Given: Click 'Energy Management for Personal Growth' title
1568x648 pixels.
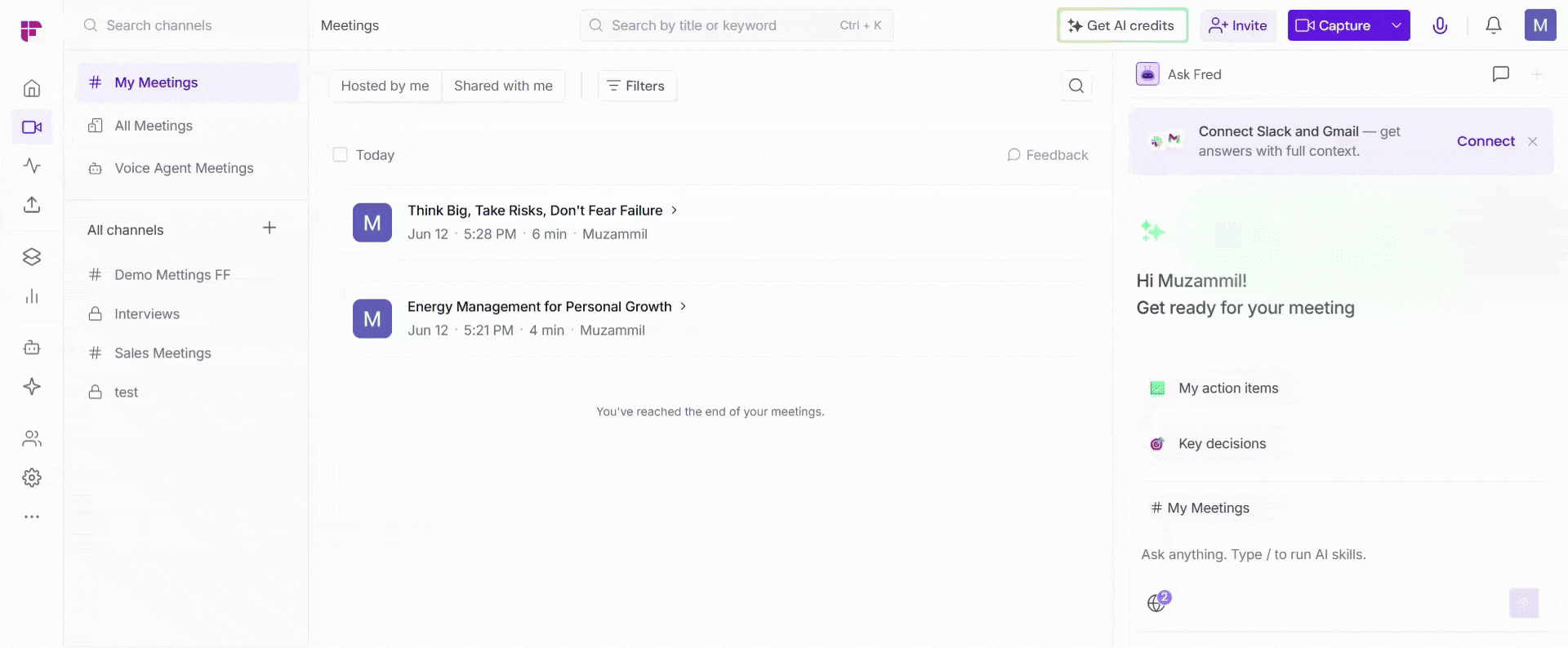Looking at the screenshot, I should coord(540,307).
